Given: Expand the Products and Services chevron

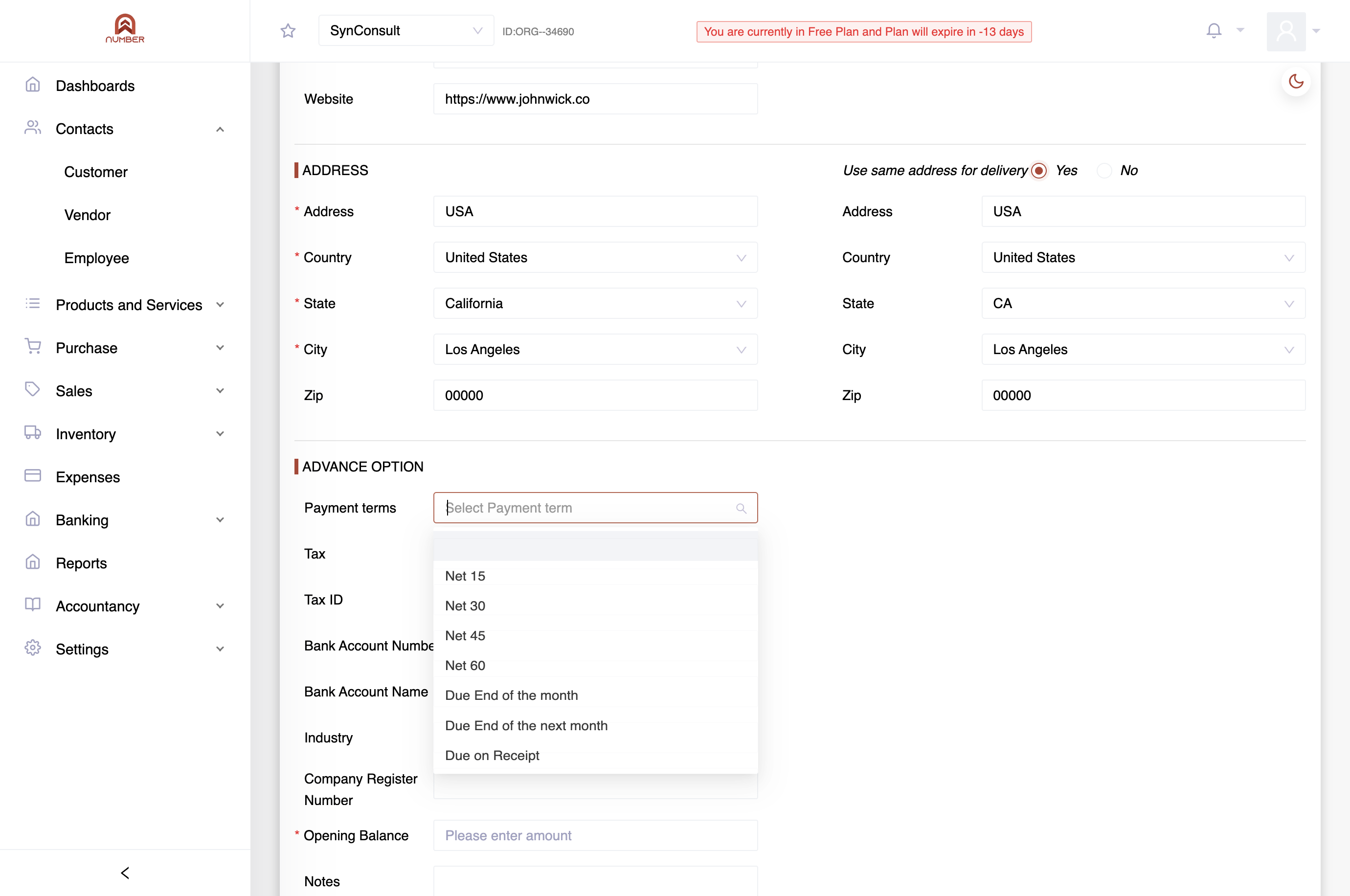Looking at the screenshot, I should click(x=220, y=305).
